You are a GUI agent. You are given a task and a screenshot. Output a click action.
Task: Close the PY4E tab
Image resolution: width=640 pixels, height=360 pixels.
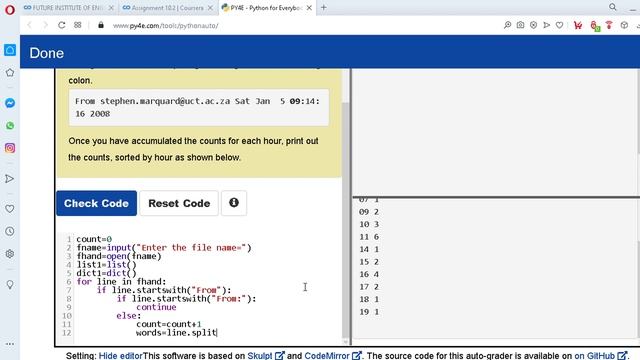[x=309, y=8]
